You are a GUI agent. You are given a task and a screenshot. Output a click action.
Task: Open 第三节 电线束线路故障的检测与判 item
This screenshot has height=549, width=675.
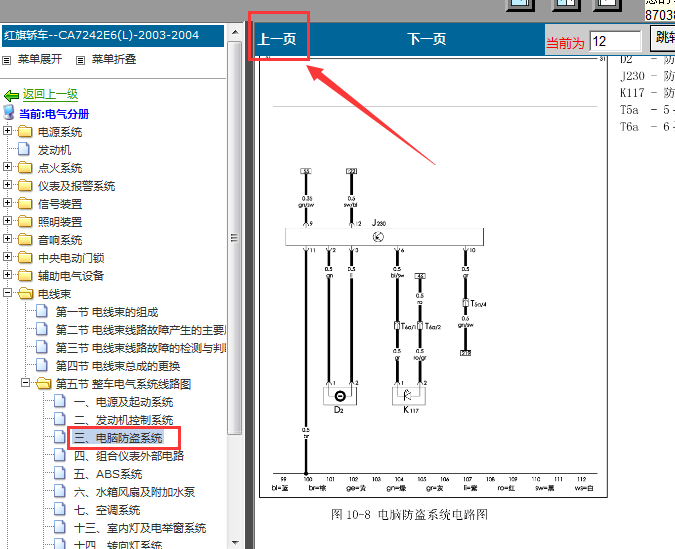coord(140,348)
